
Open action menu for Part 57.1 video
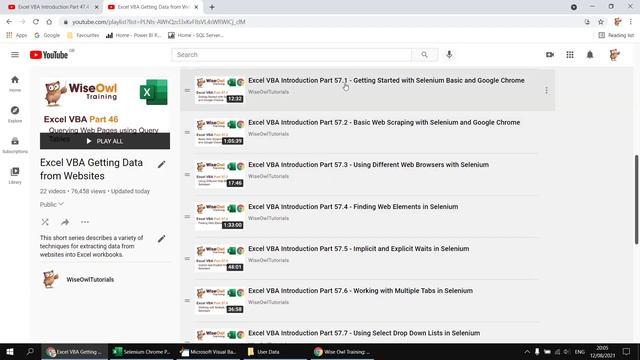546,90
